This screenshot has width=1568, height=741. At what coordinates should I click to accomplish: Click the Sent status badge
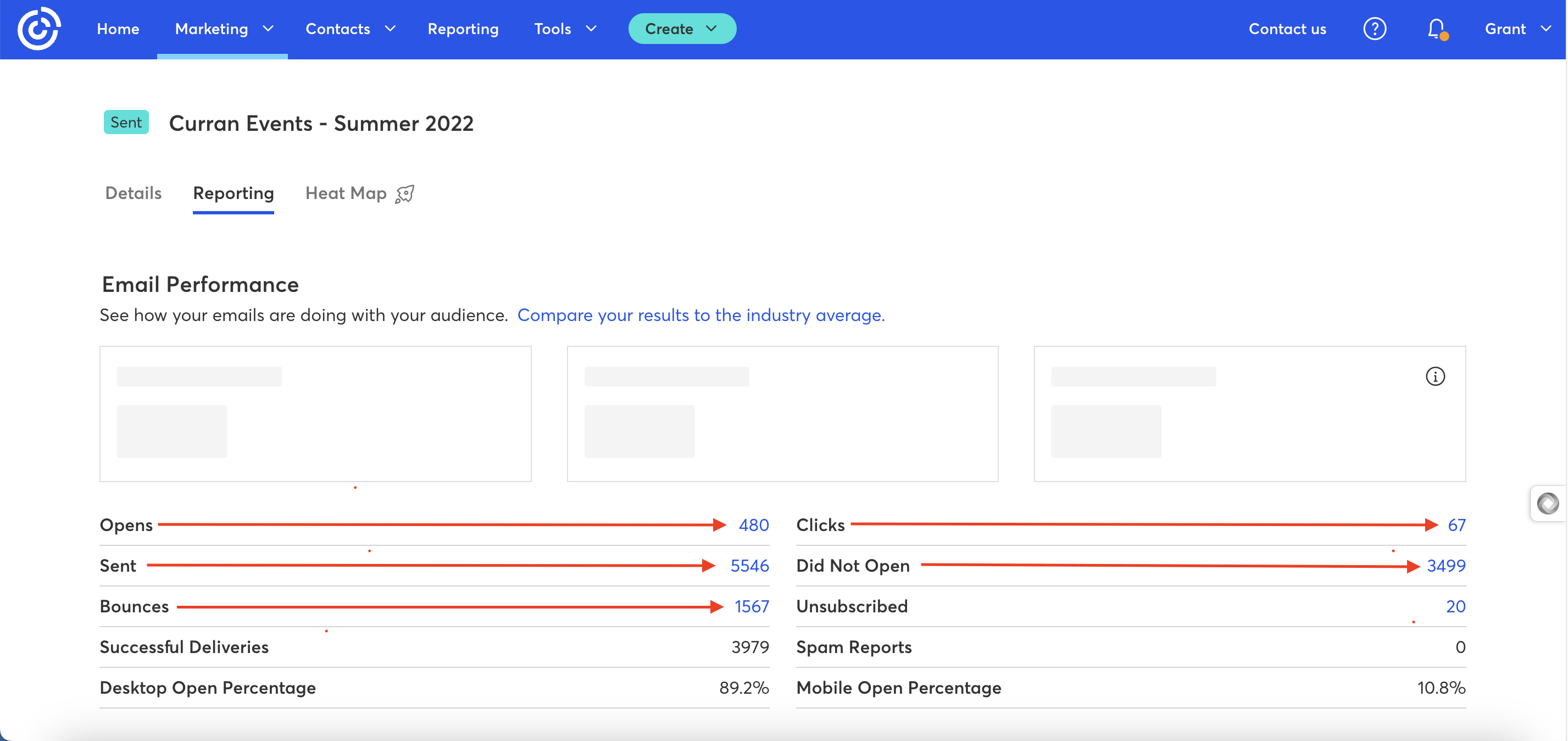click(x=126, y=122)
